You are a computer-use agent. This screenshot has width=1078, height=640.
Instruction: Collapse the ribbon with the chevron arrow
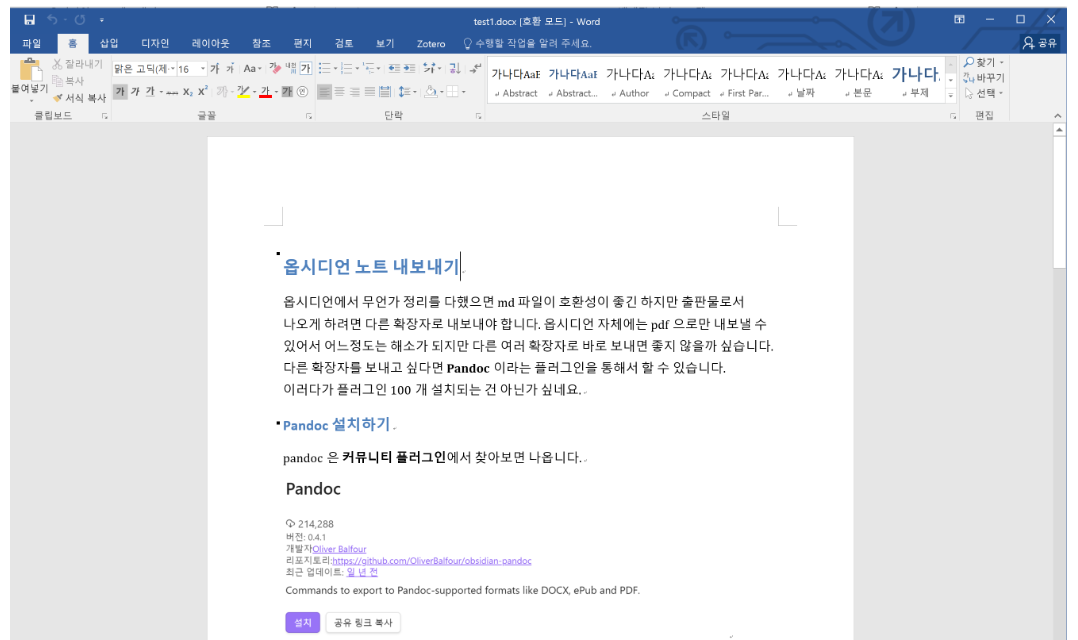tap(1057, 115)
